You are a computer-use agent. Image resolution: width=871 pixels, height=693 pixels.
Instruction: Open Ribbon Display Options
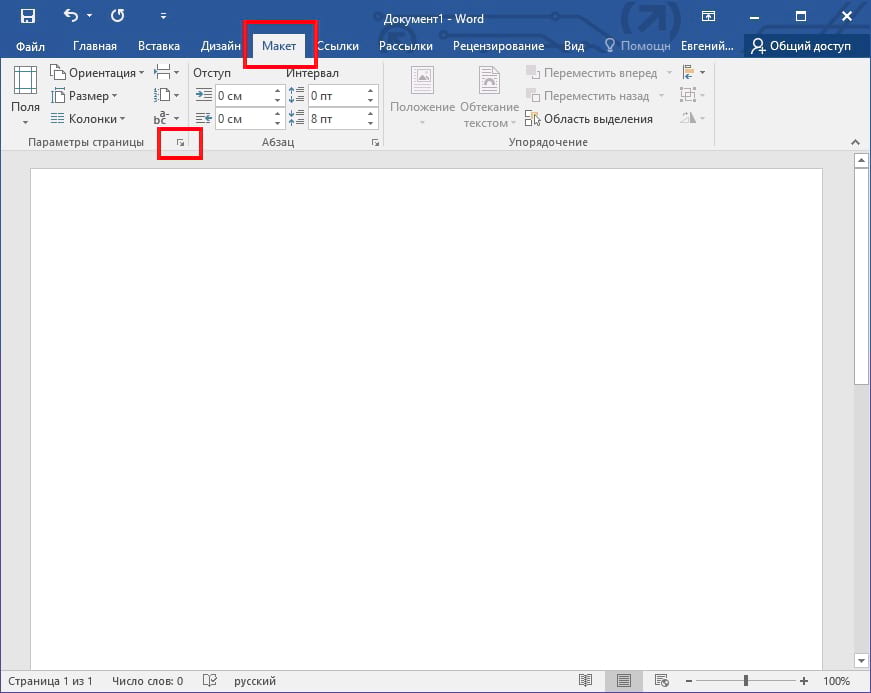point(708,16)
